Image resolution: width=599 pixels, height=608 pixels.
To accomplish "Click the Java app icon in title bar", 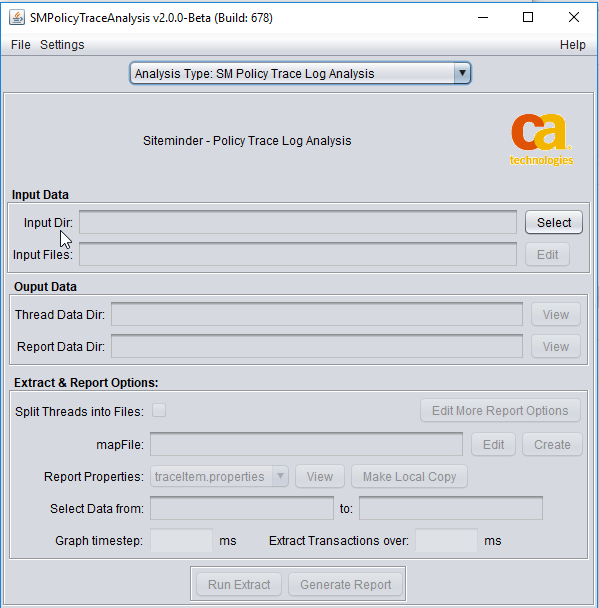I will point(17,17).
